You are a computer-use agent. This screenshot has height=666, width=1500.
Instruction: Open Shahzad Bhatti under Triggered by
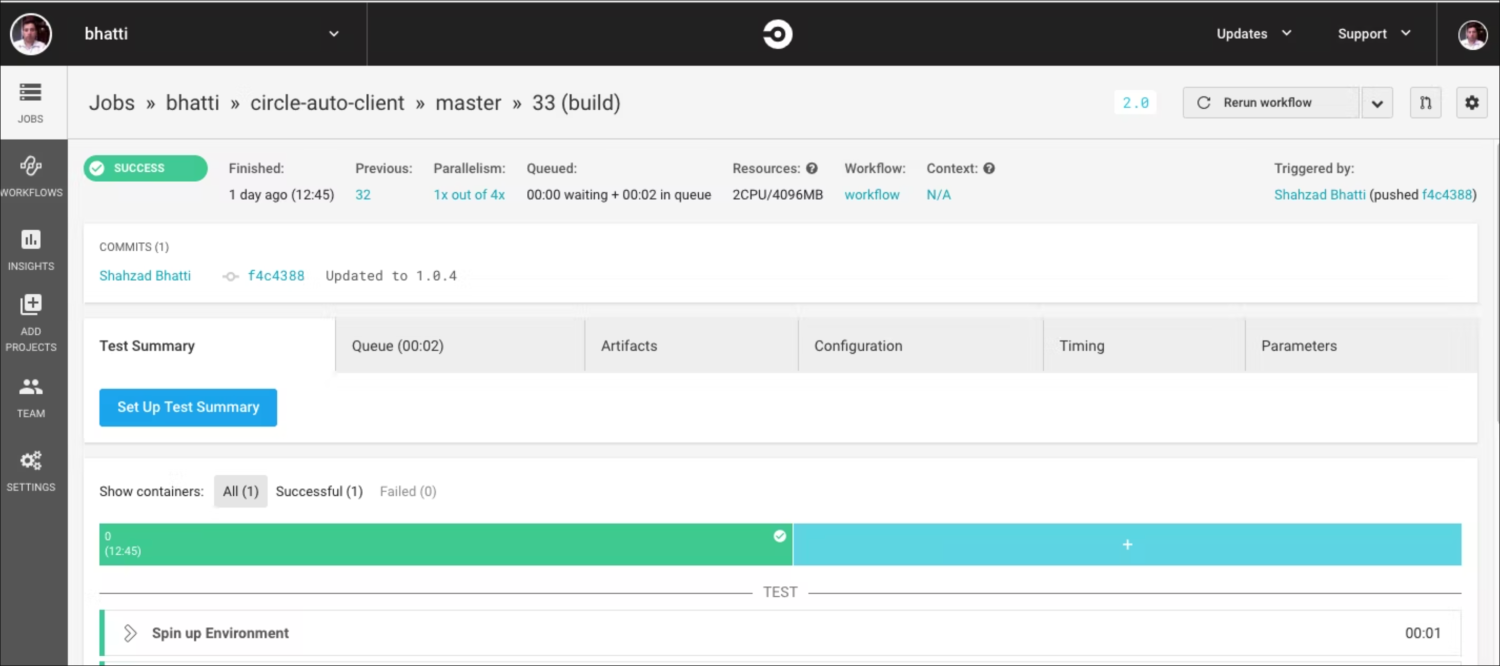(1319, 195)
